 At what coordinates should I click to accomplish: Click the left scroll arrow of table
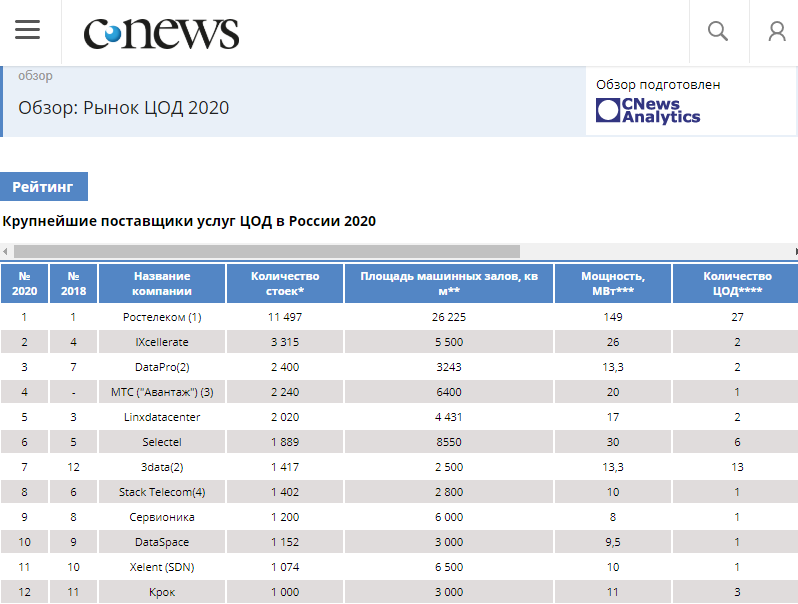click(5, 251)
